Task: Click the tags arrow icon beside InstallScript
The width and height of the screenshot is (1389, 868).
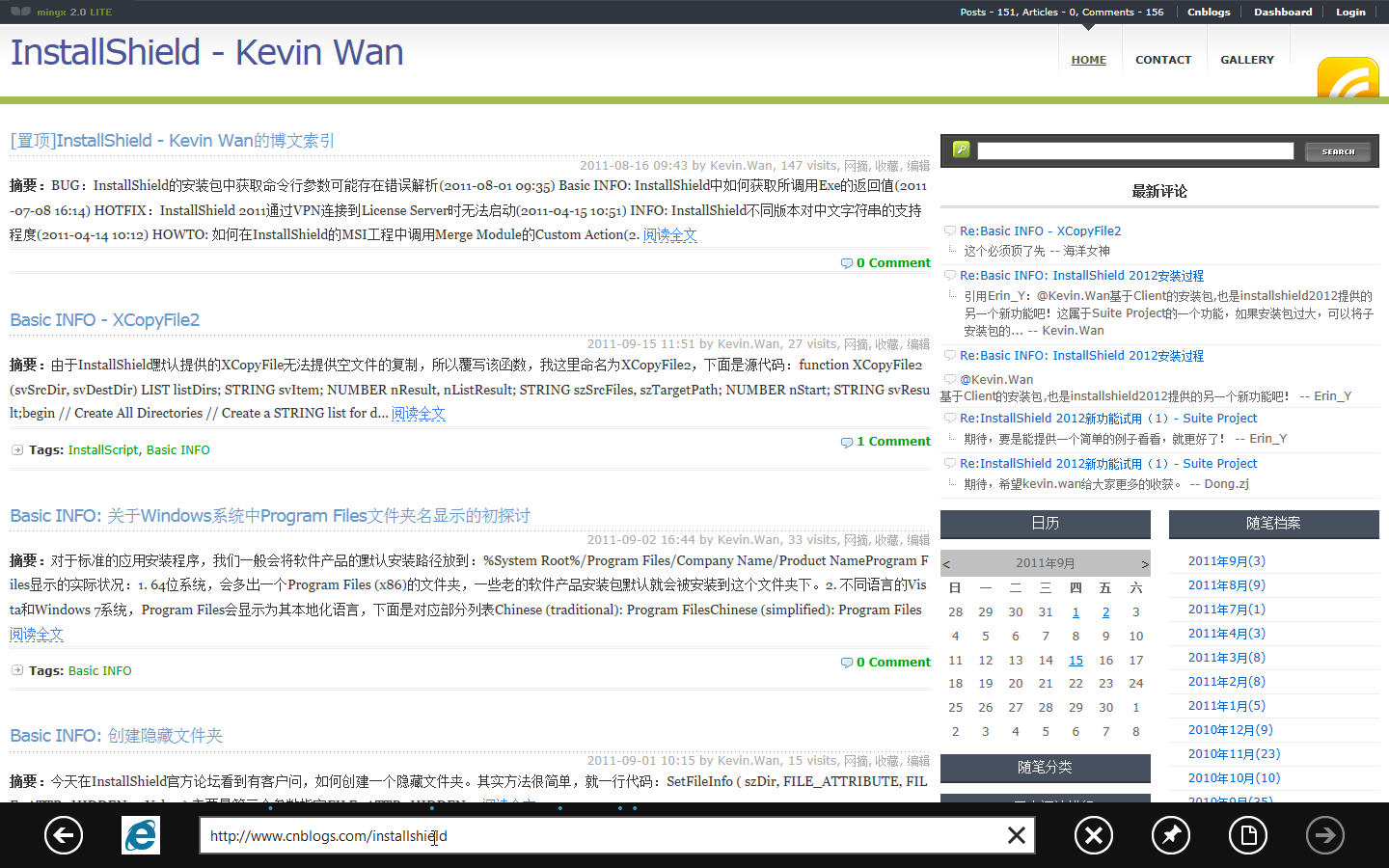Action: coord(17,449)
